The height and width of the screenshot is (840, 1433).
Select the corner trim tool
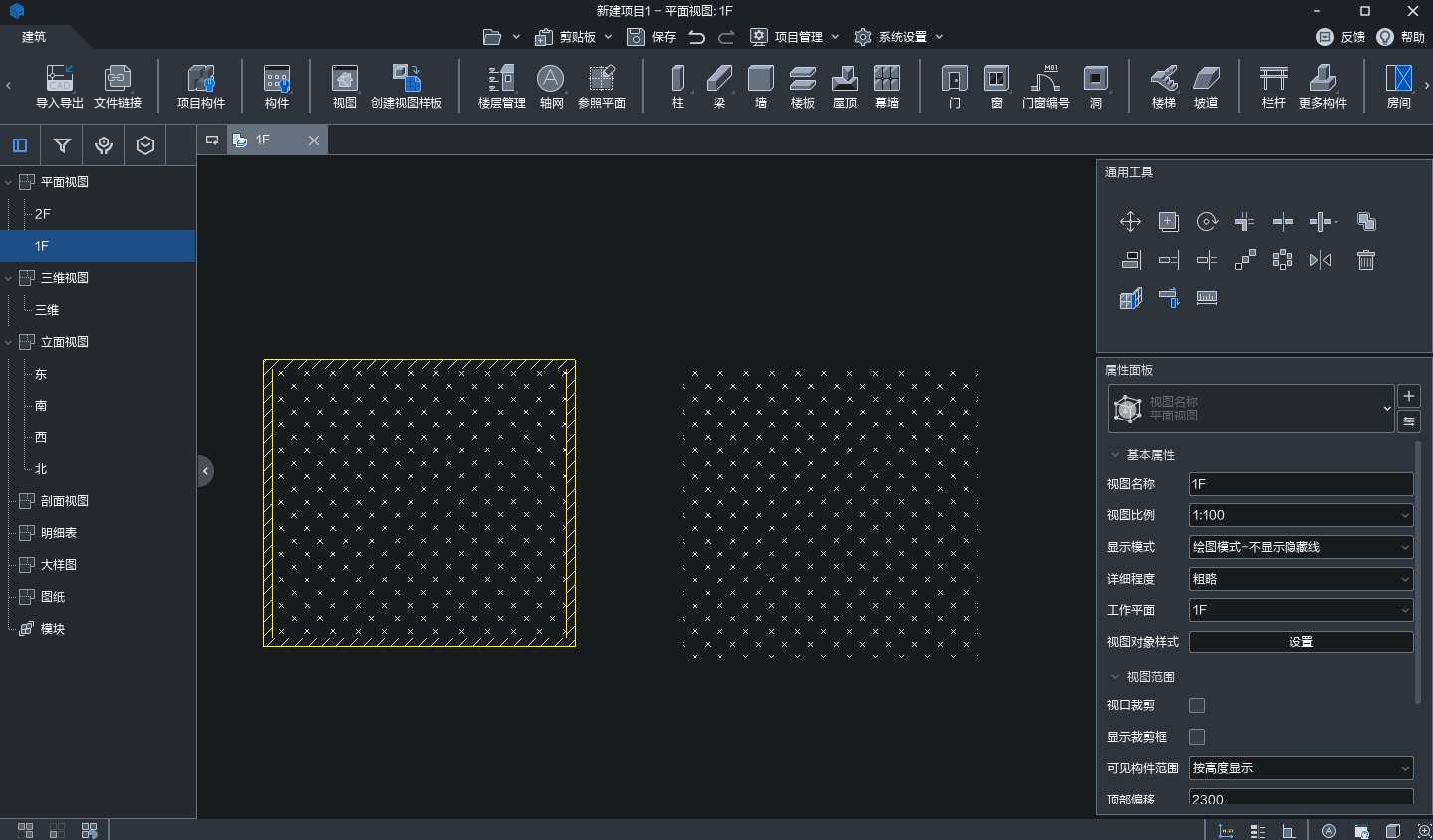pyautogui.click(x=1244, y=221)
